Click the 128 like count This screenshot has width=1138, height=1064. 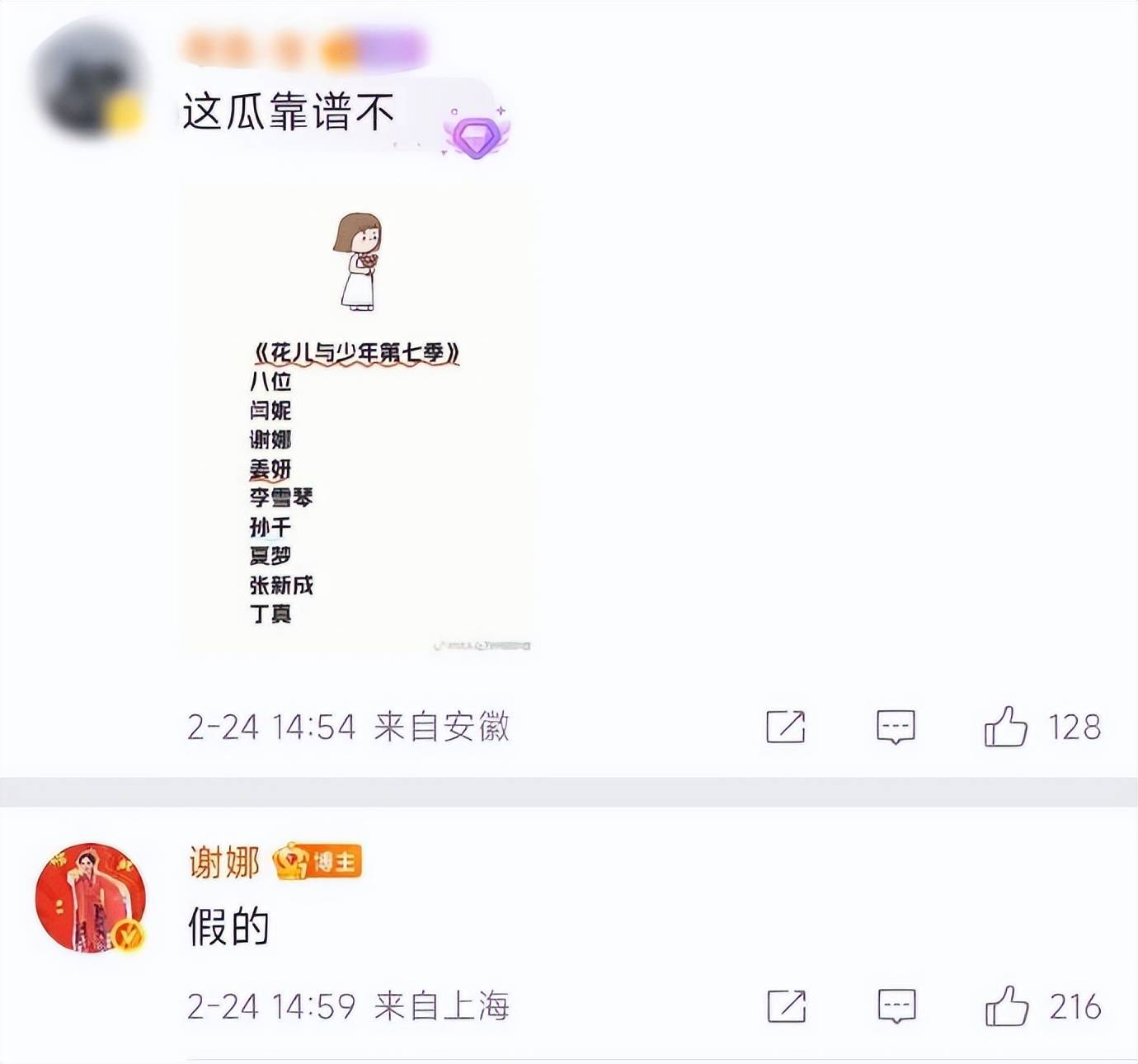tap(1075, 727)
